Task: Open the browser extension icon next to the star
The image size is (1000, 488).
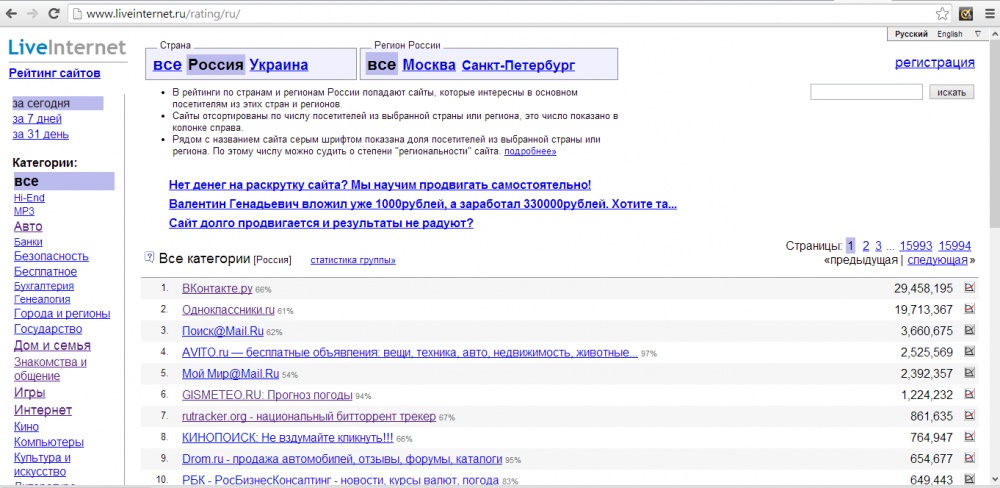Action: [x=966, y=13]
